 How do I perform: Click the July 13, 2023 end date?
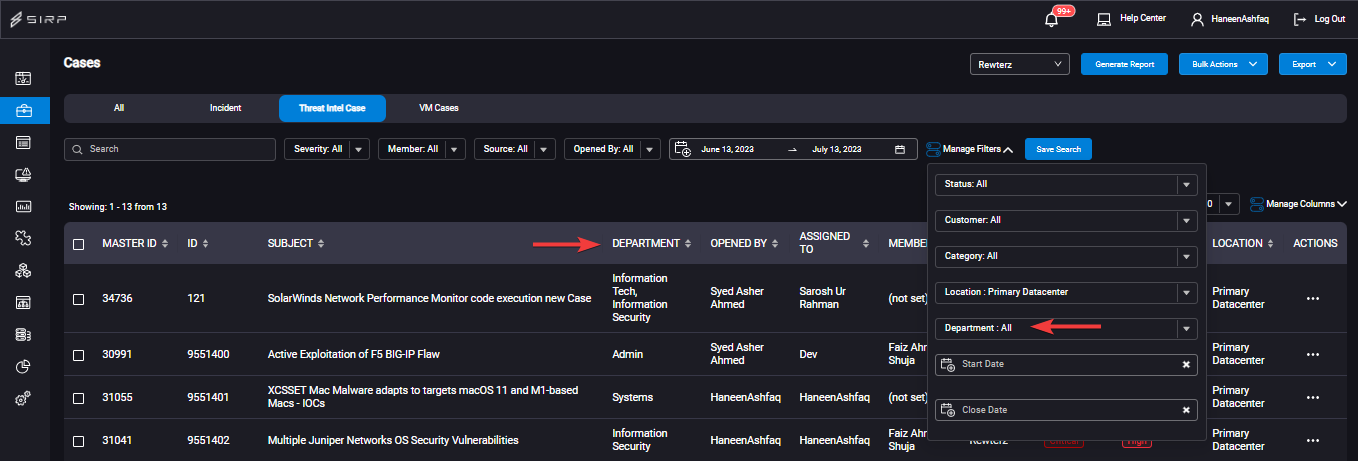coord(838,149)
